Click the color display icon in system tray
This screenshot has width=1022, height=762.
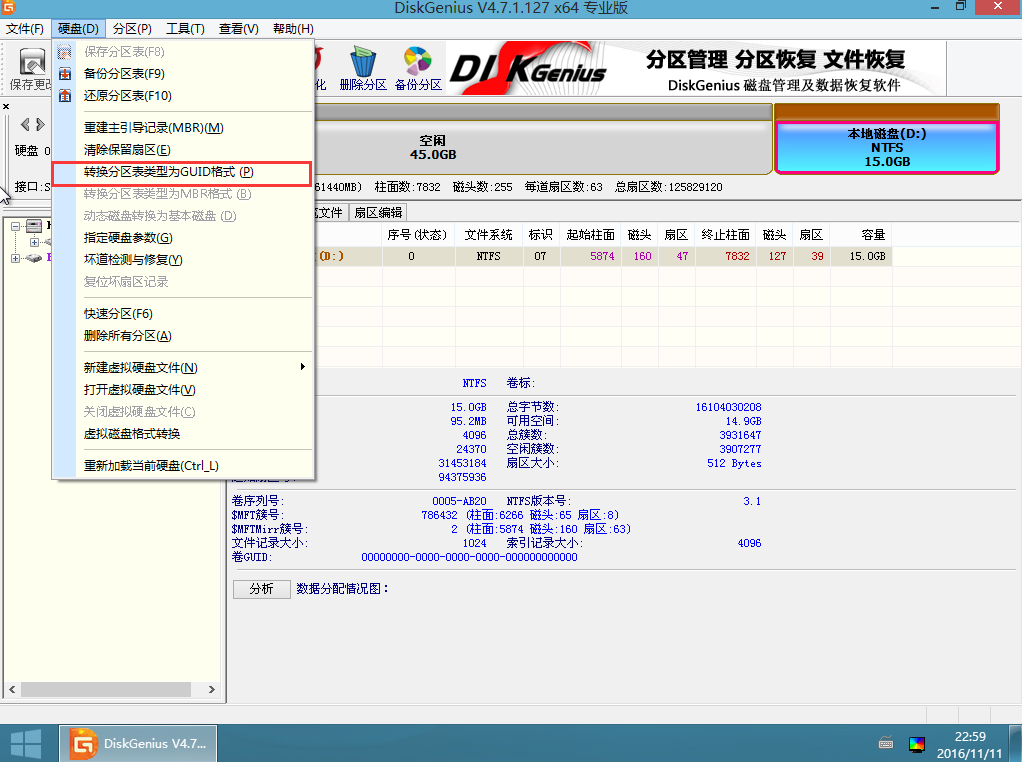(916, 744)
